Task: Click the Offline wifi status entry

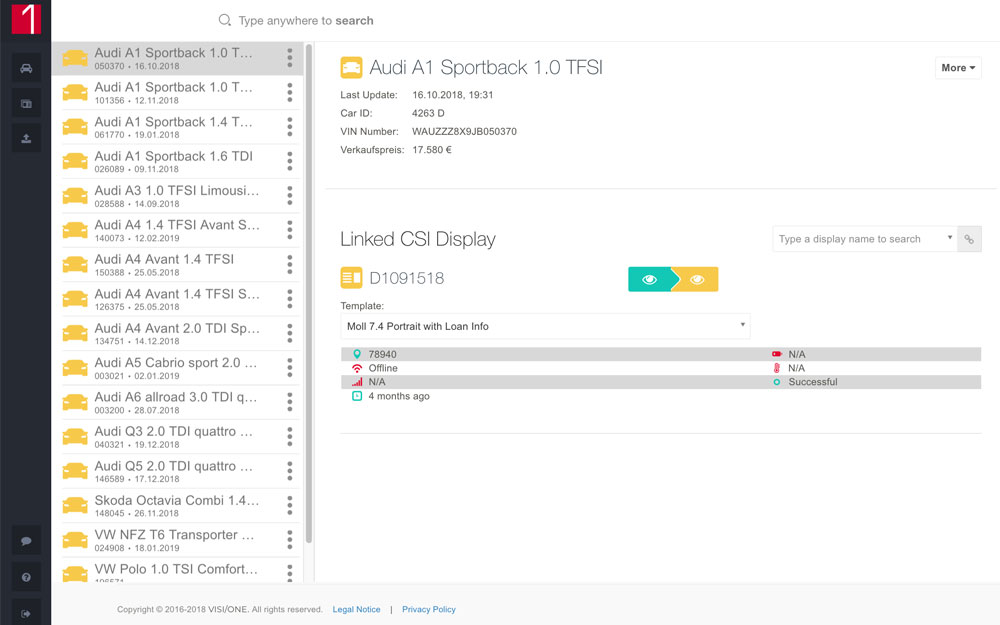Action: tap(383, 368)
